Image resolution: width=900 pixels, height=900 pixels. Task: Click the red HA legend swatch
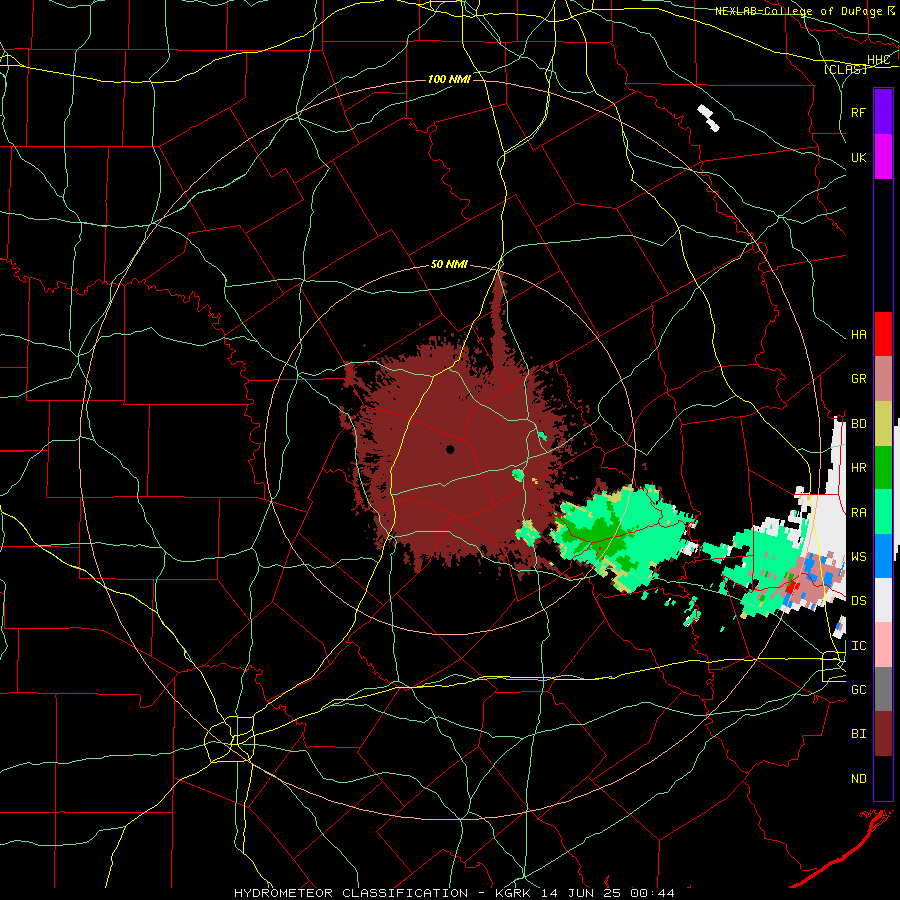tap(883, 334)
